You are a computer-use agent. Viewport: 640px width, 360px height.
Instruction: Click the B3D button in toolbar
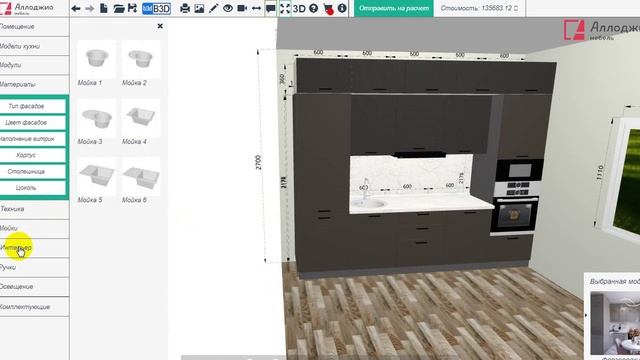[x=156, y=8]
